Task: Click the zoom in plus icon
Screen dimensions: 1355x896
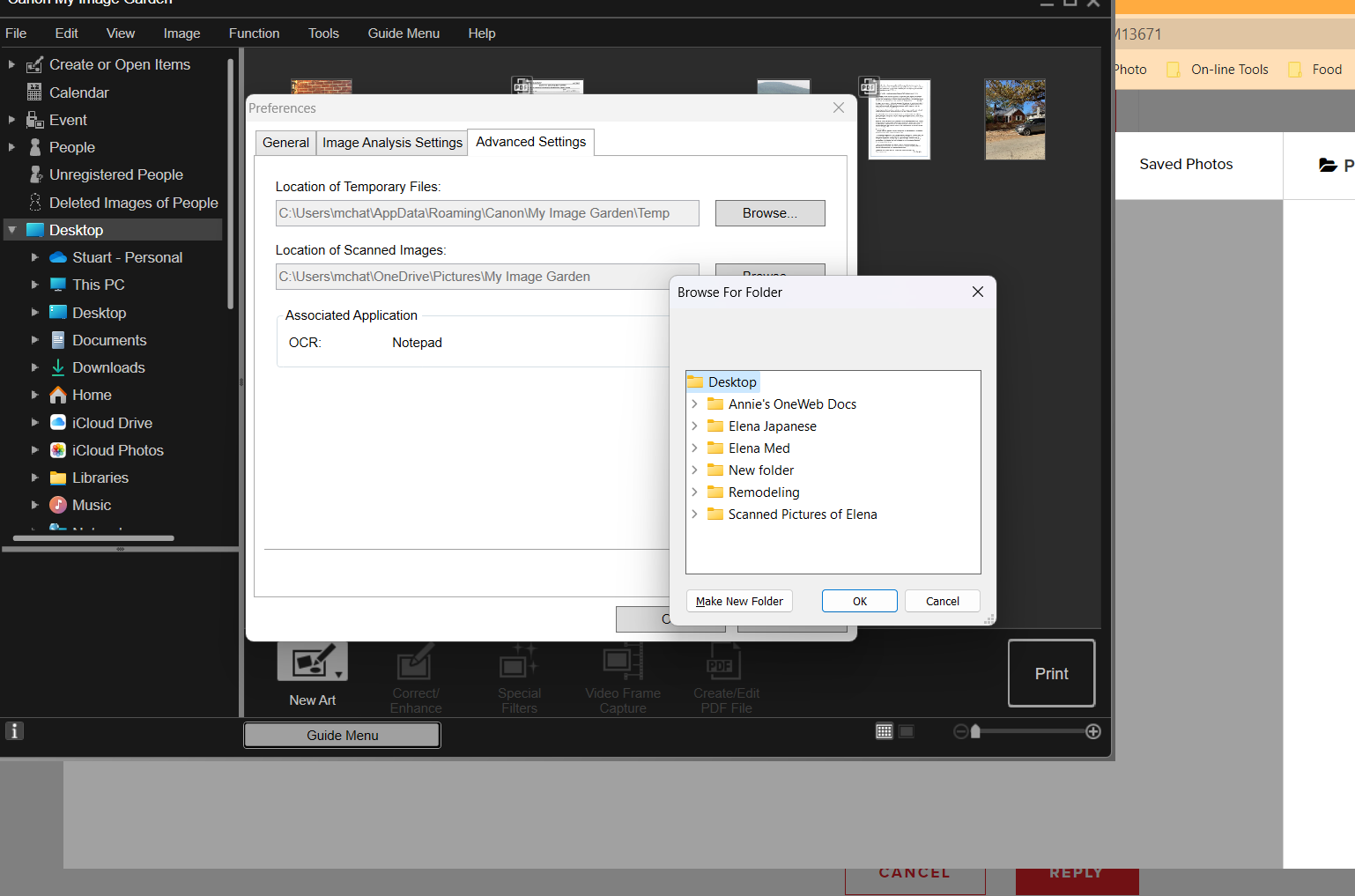Action: (1093, 731)
